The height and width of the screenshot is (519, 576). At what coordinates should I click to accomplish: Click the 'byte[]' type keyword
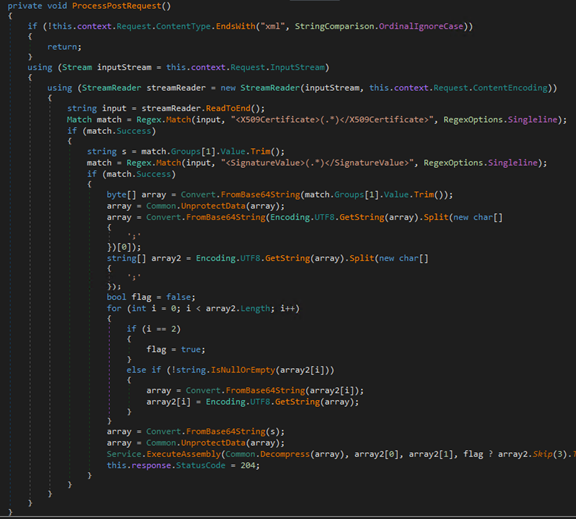121,195
